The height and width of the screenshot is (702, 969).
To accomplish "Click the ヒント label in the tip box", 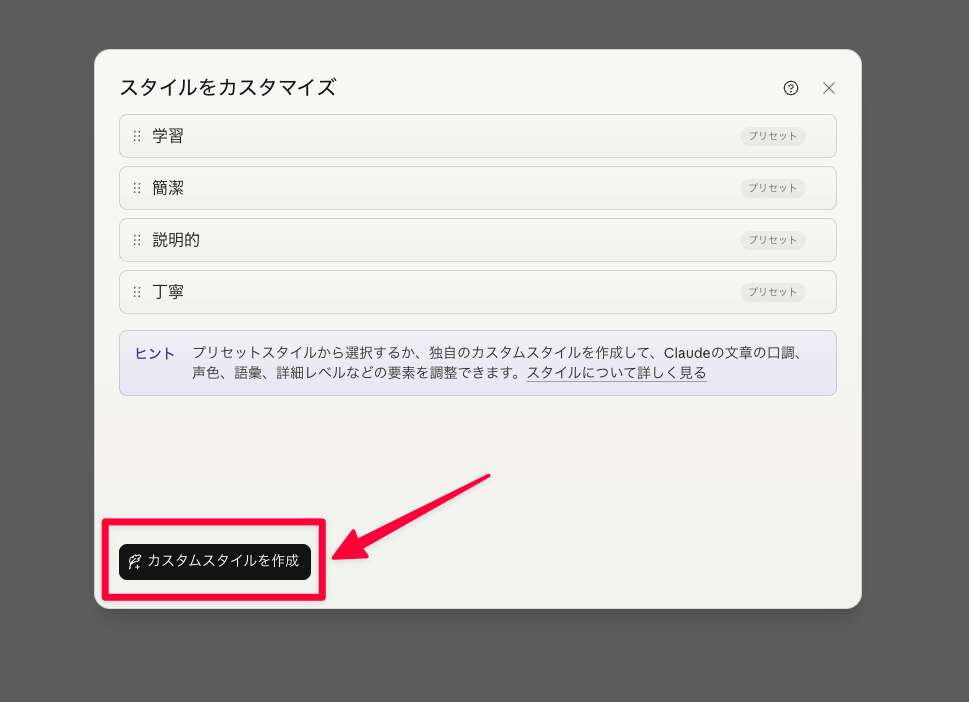I will point(155,353).
